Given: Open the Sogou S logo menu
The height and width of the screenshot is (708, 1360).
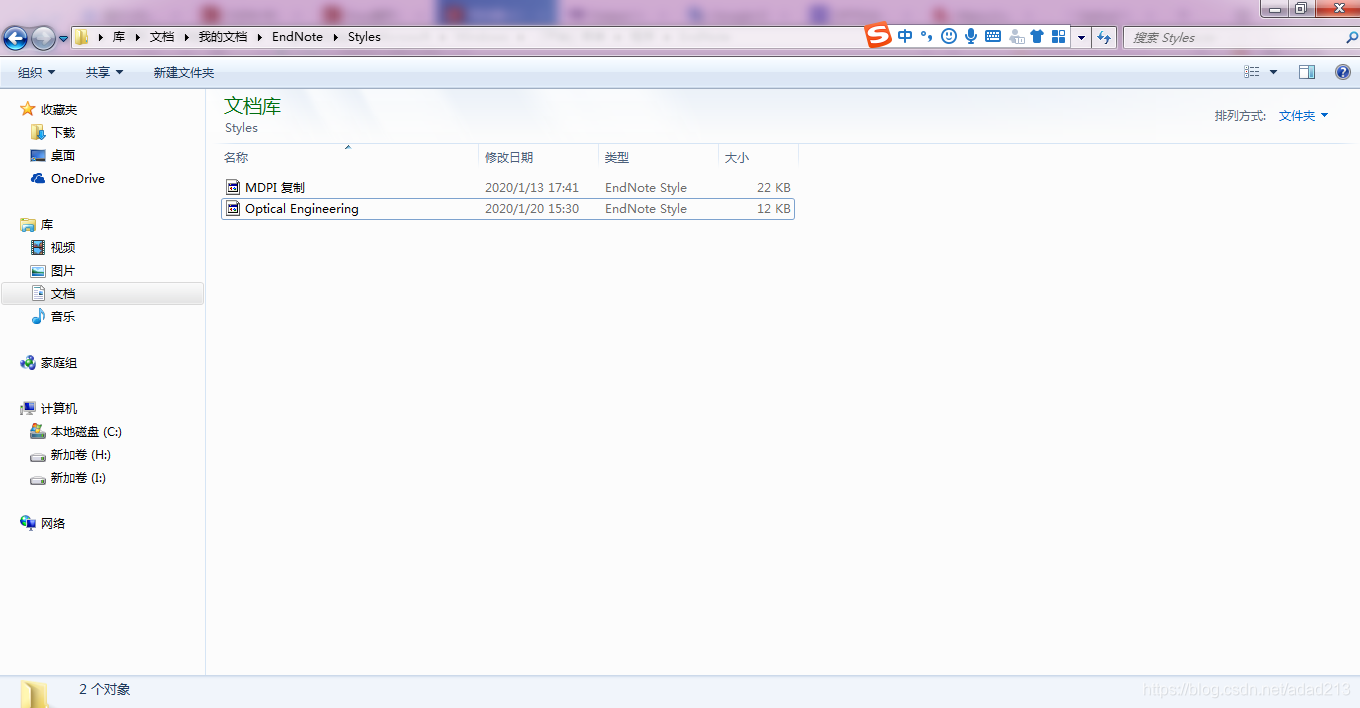Looking at the screenshot, I should [x=878, y=36].
